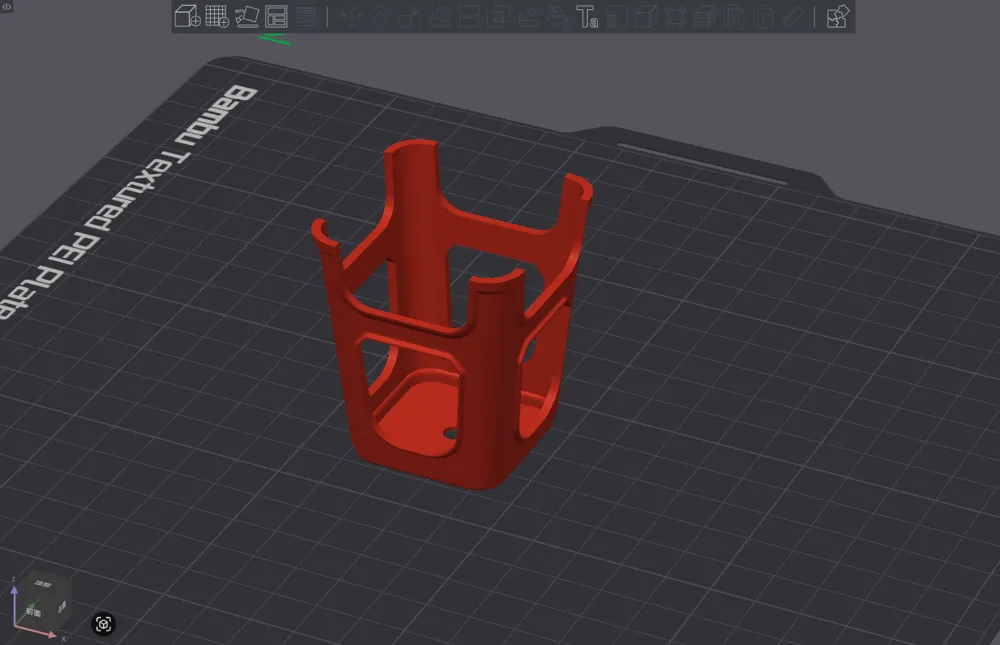The width and height of the screenshot is (1000, 645).
Task: Select the Rotate tool
Action: [x=381, y=15]
